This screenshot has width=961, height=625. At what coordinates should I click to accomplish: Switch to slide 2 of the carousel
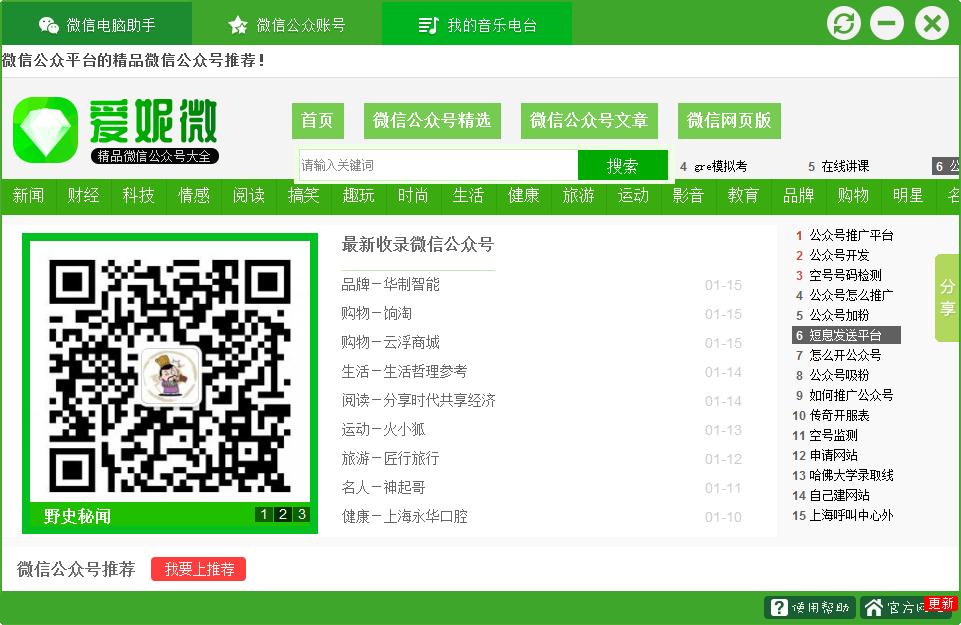(282, 515)
